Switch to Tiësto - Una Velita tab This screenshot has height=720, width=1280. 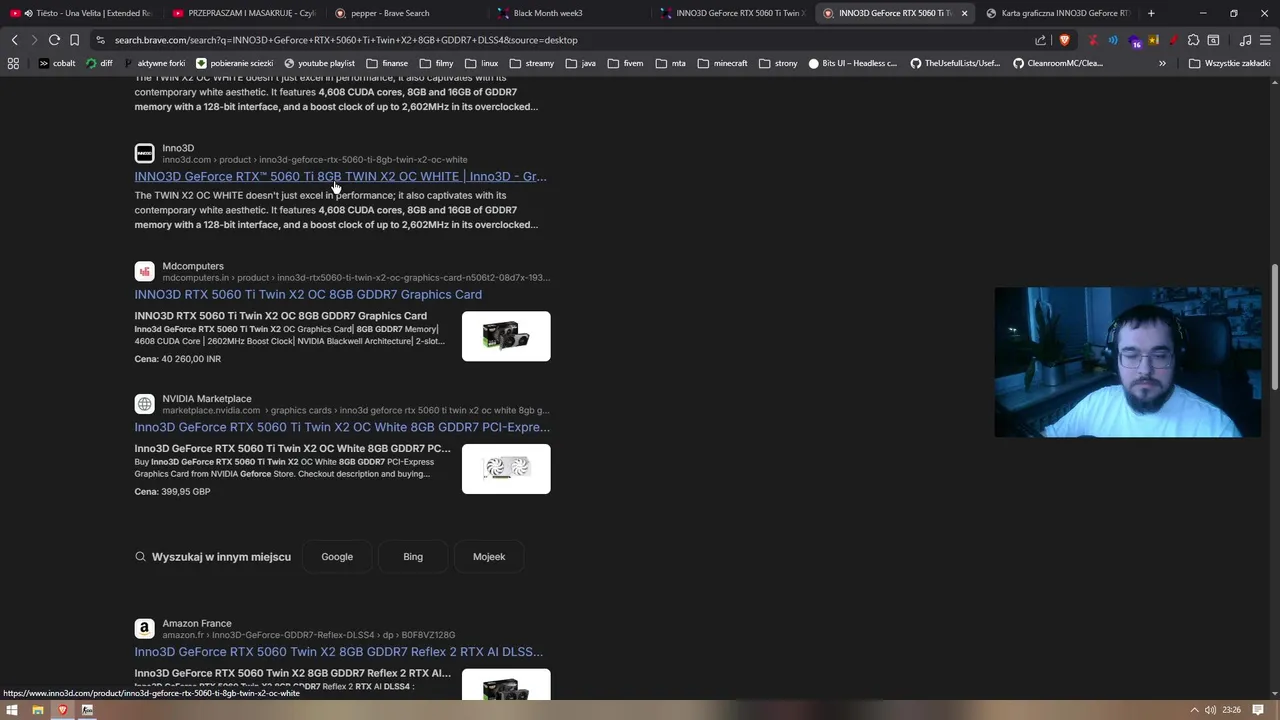(x=80, y=13)
